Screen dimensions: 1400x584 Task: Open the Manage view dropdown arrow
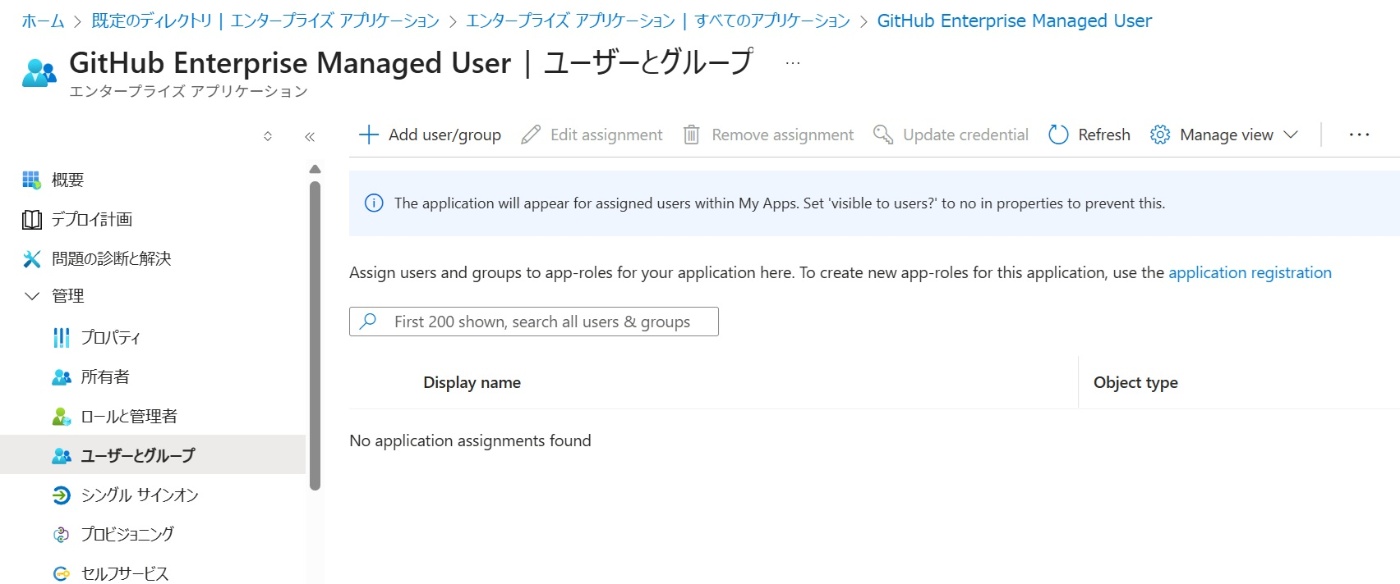(x=1290, y=135)
